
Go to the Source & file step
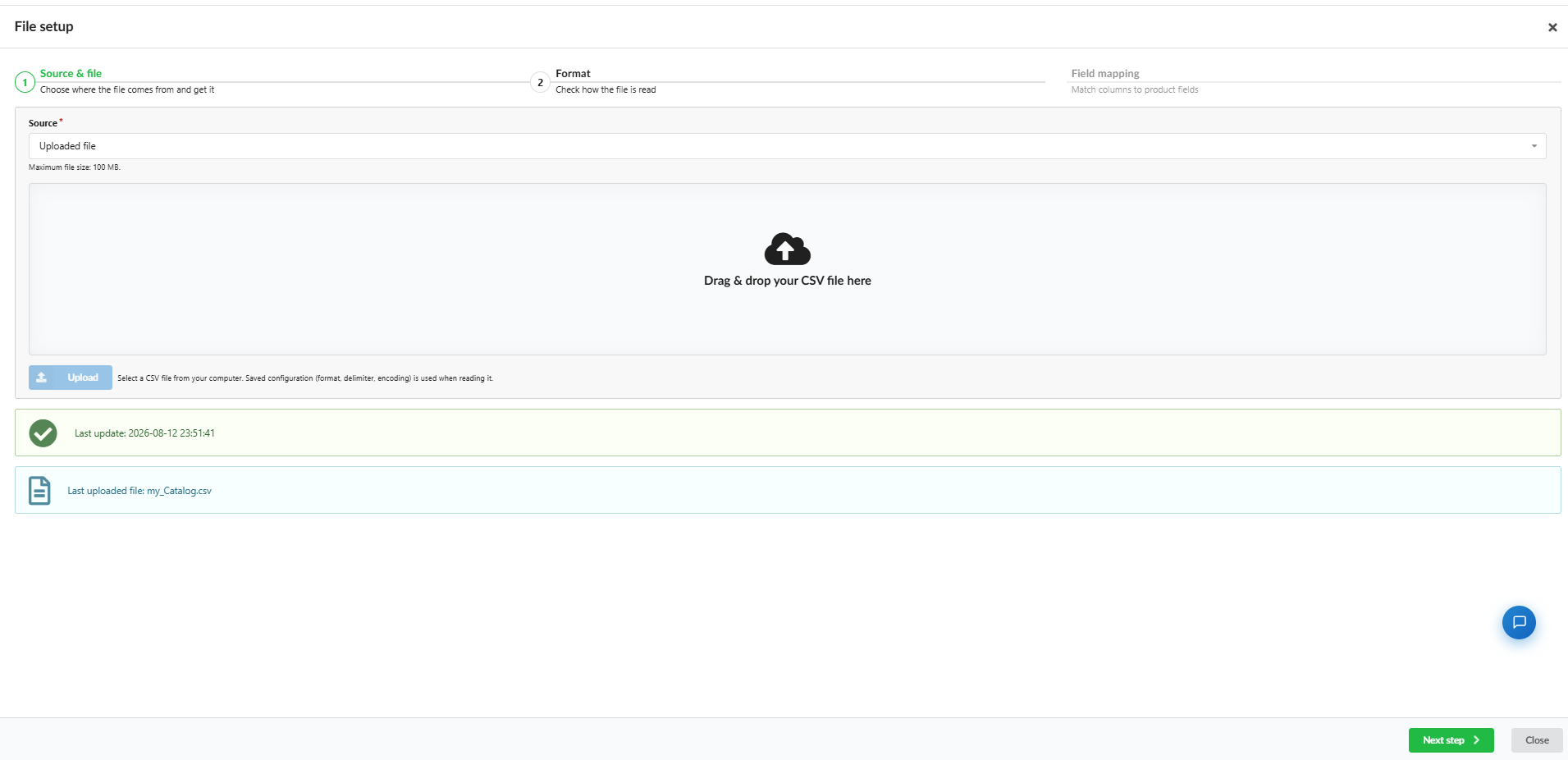(x=71, y=73)
